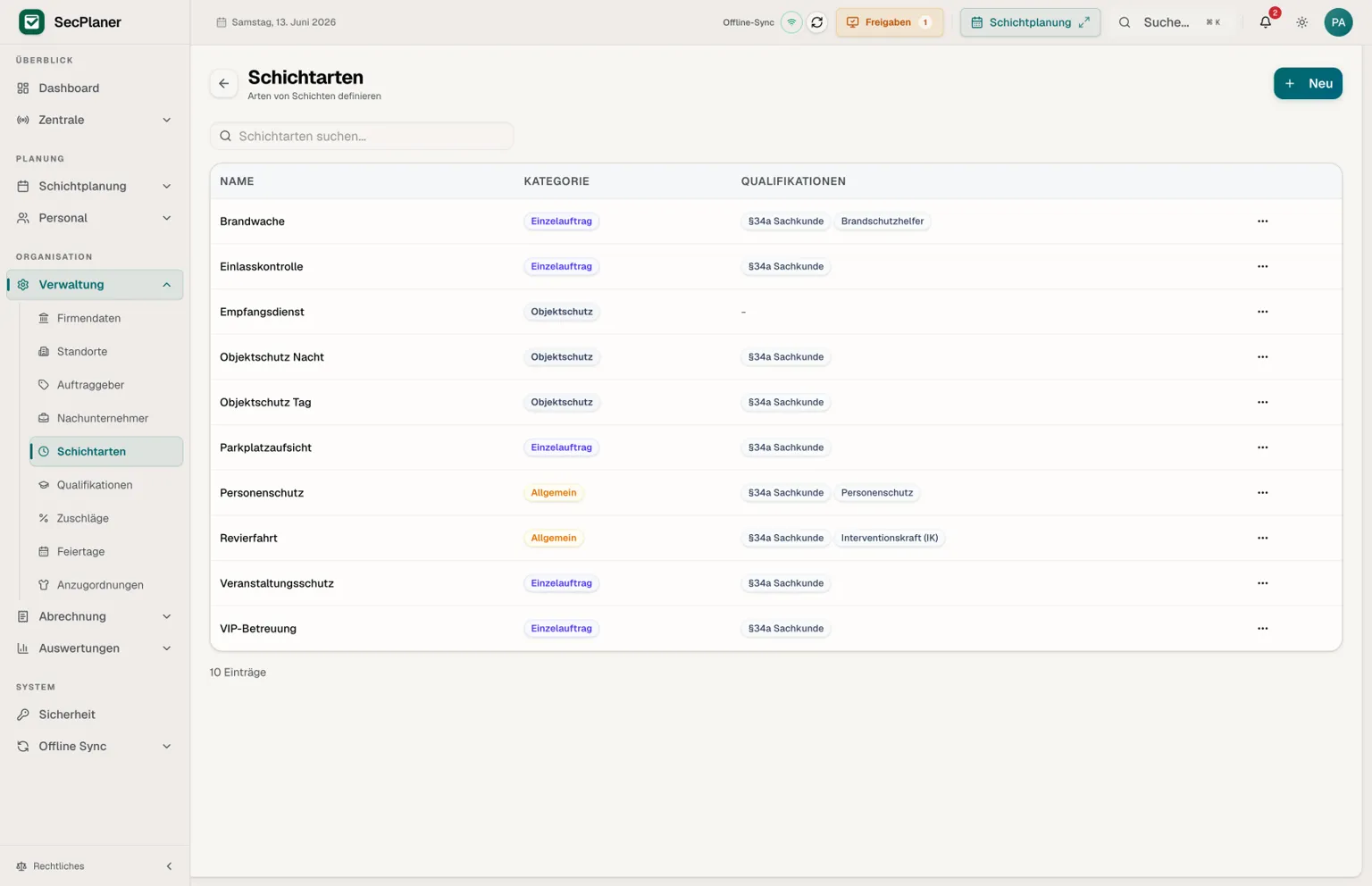Select the Brandwache row name
Image resolution: width=1372 pixels, height=886 pixels.
[252, 221]
